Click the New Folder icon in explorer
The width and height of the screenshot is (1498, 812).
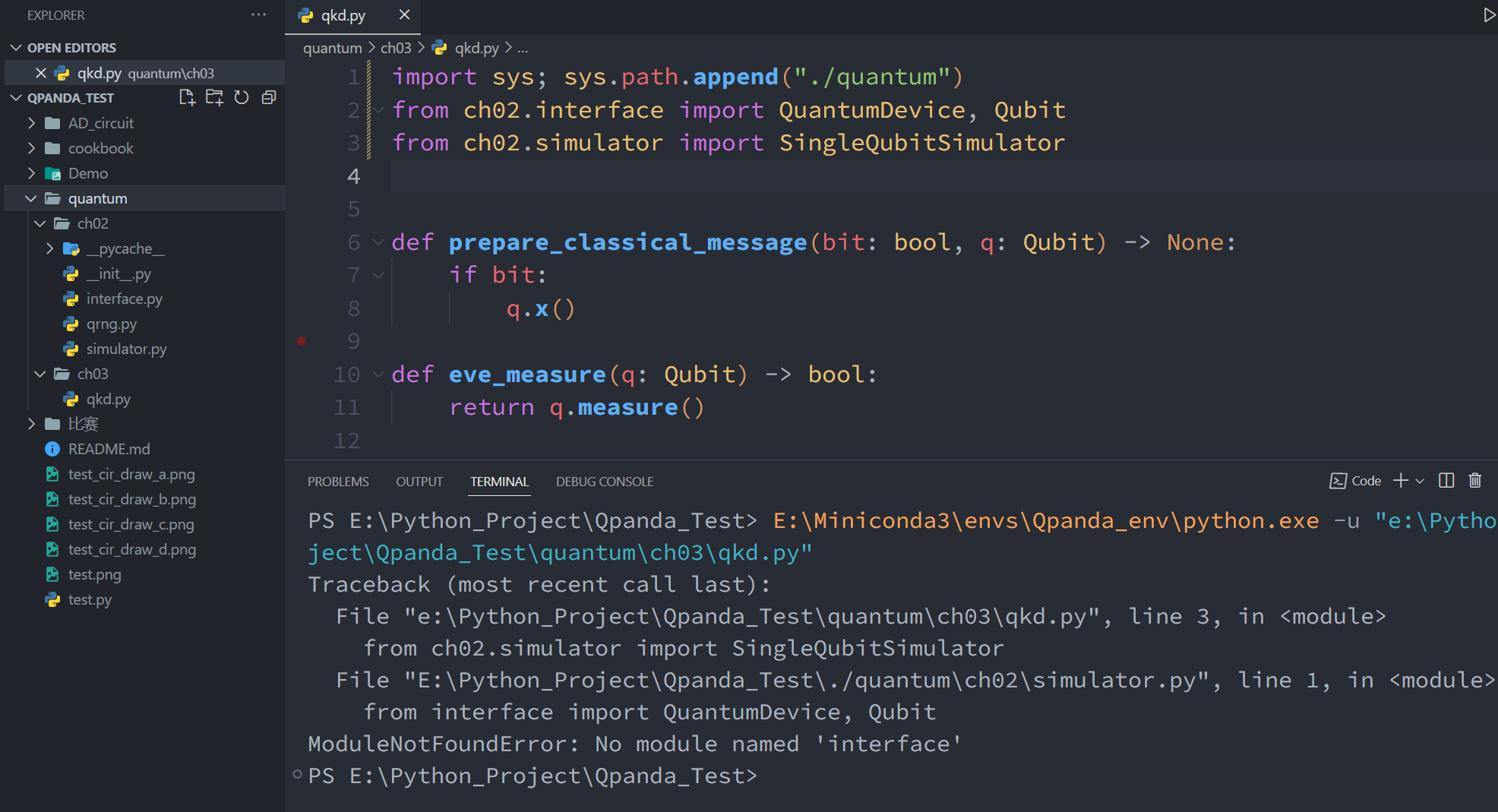[x=214, y=97]
